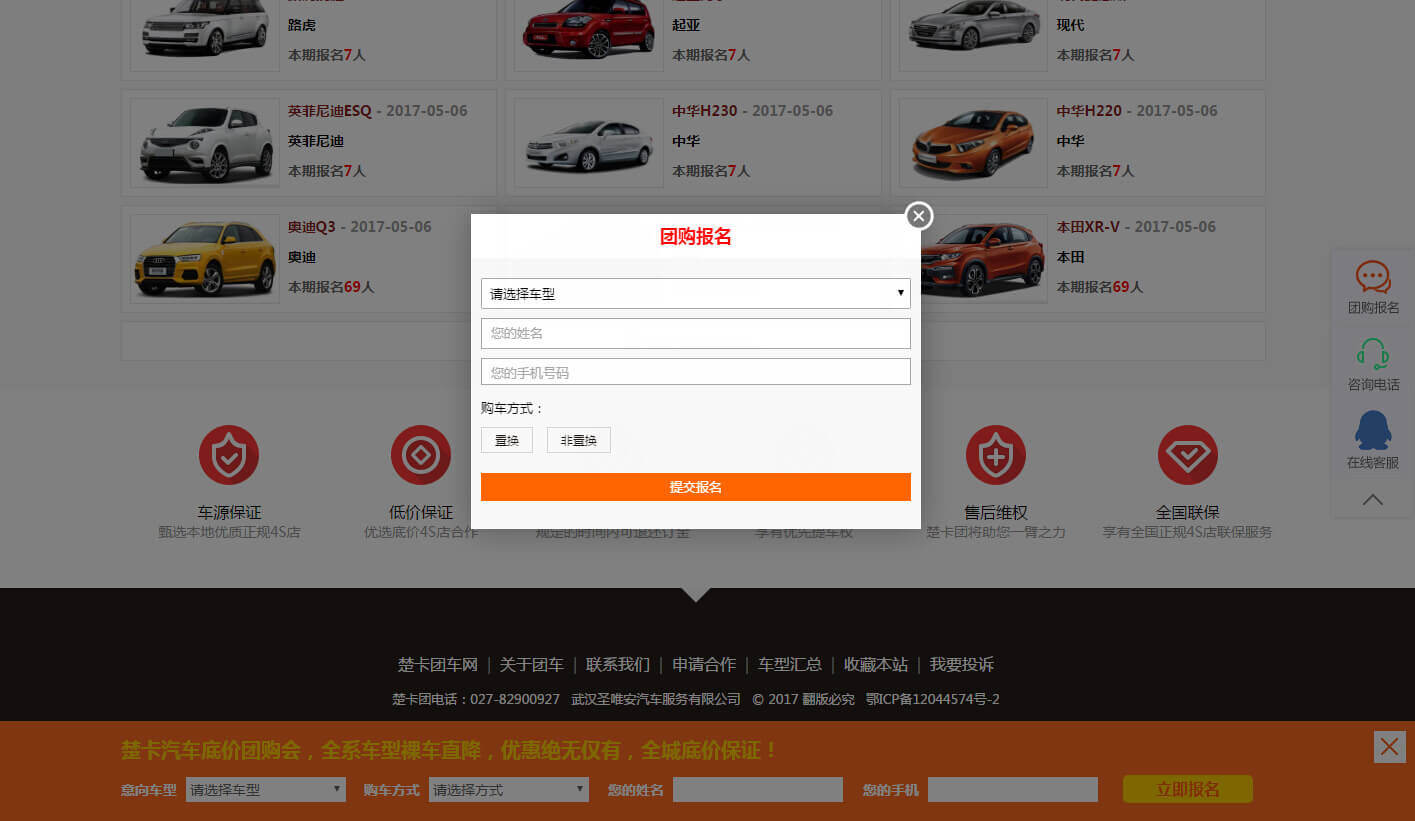Open 在线客服 QQ penguin icon
The image size is (1415, 821).
click(1373, 430)
